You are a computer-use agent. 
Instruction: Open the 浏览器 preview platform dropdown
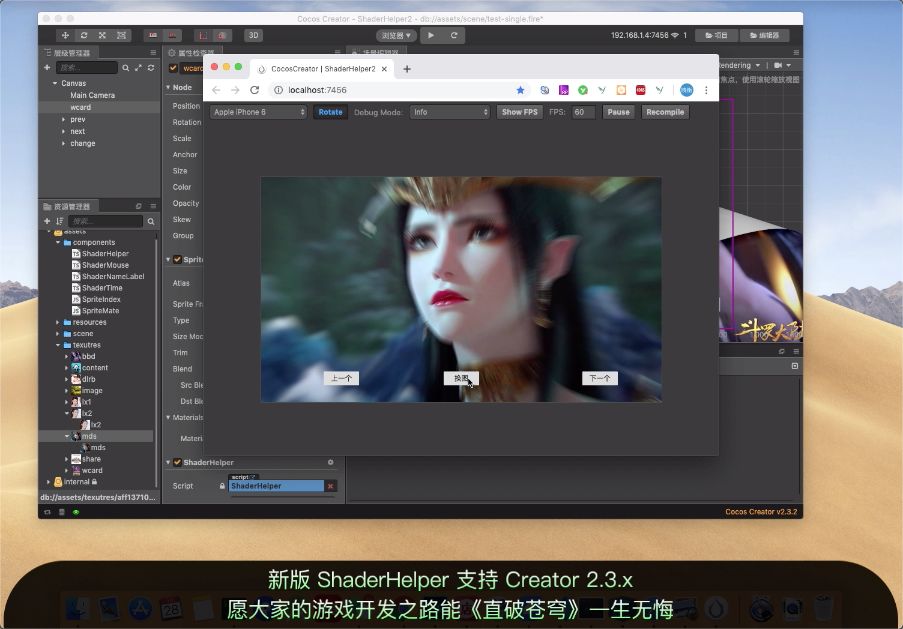click(x=396, y=35)
